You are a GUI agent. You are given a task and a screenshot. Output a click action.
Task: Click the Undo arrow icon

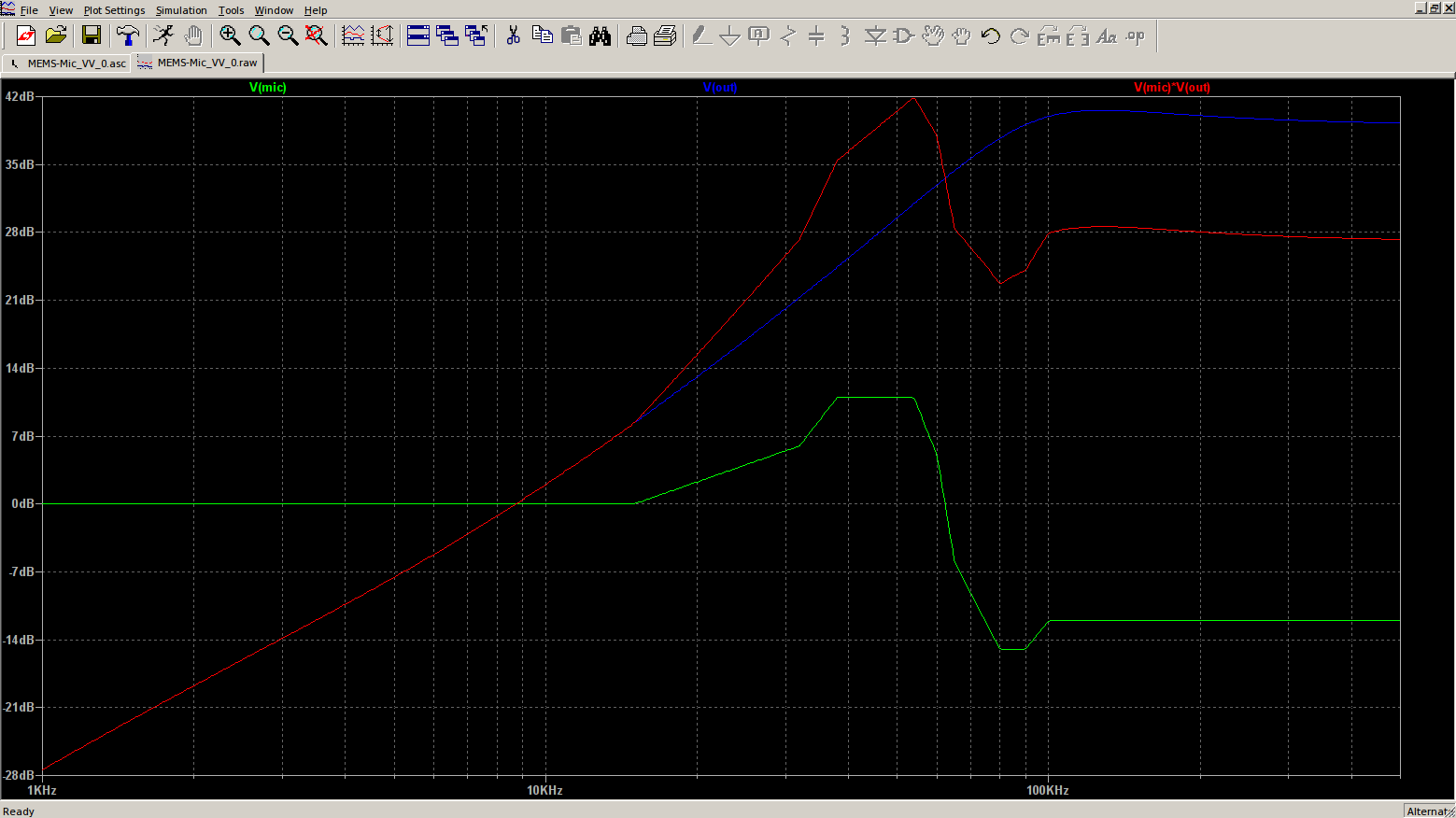(x=990, y=35)
